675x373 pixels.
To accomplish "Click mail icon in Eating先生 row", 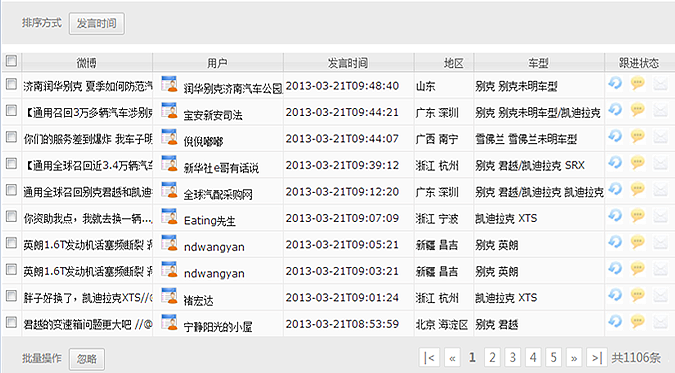I will (660, 216).
